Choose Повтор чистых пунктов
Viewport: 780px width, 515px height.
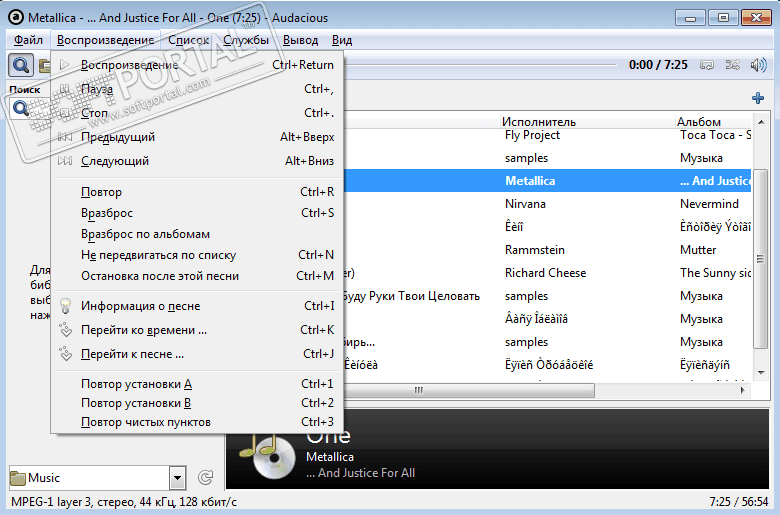click(197, 422)
